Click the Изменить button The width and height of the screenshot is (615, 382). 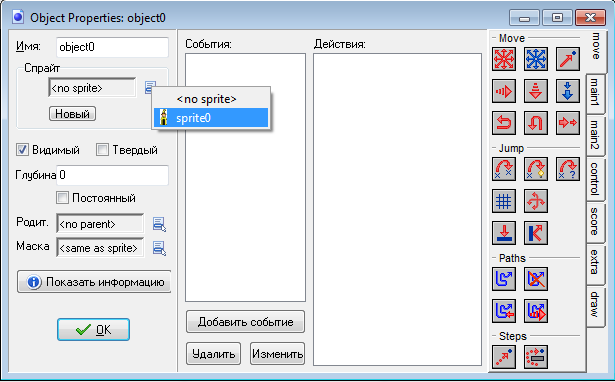pyautogui.click(x=277, y=354)
